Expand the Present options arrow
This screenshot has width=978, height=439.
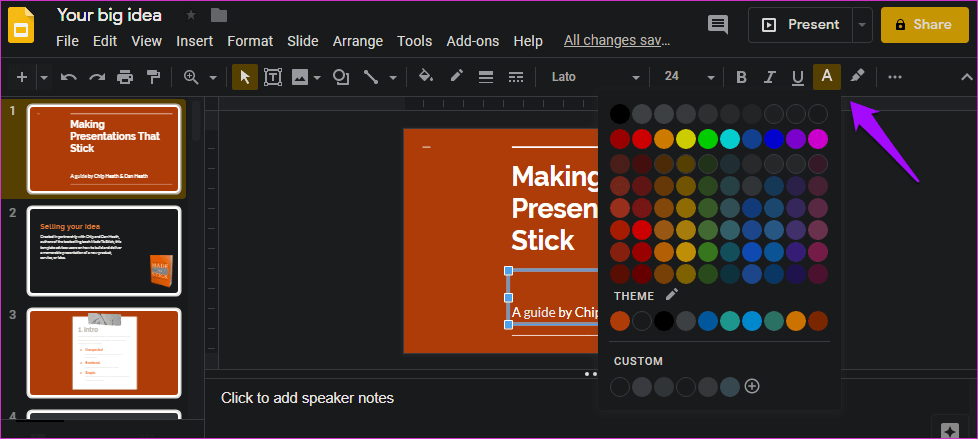click(862, 25)
